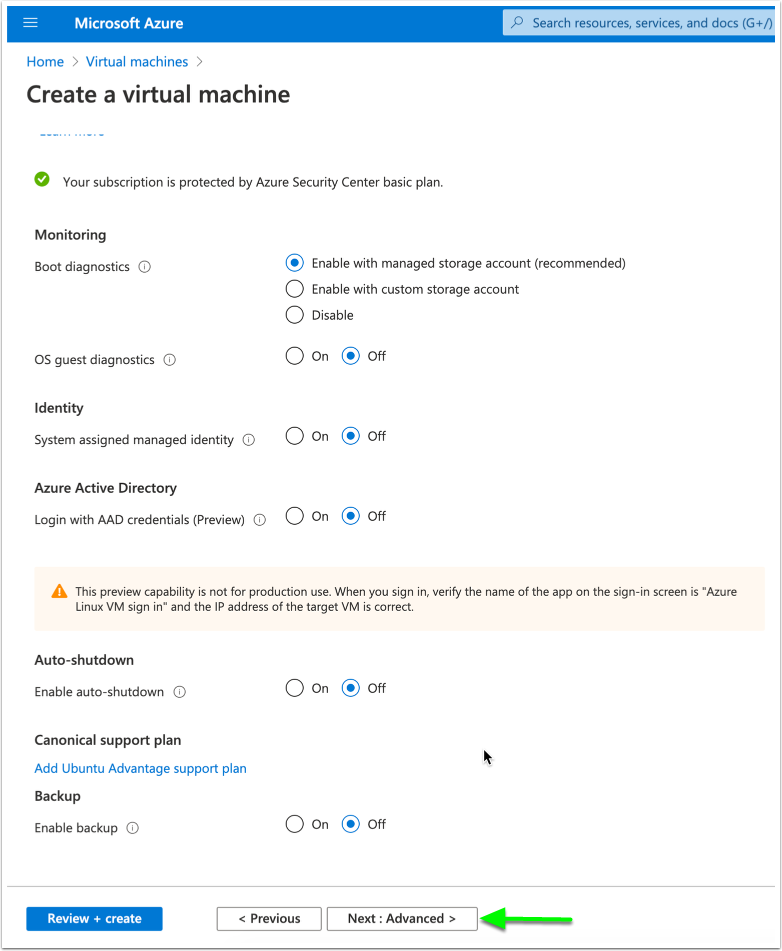Screen dimensions: 782x951
Task: Select Disable for Boot diagnostics
Action: [294, 315]
